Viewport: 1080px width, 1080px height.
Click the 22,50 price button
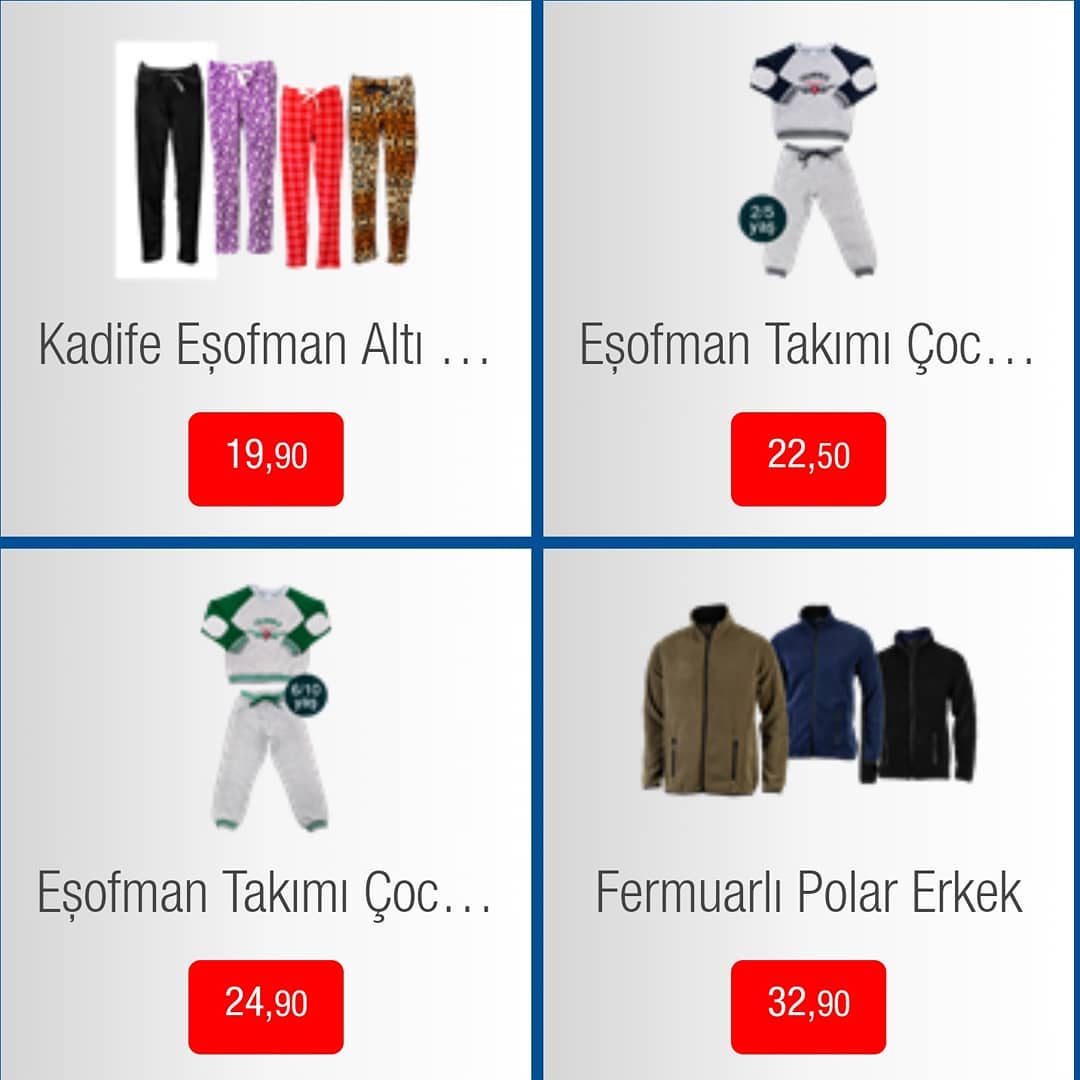808,459
